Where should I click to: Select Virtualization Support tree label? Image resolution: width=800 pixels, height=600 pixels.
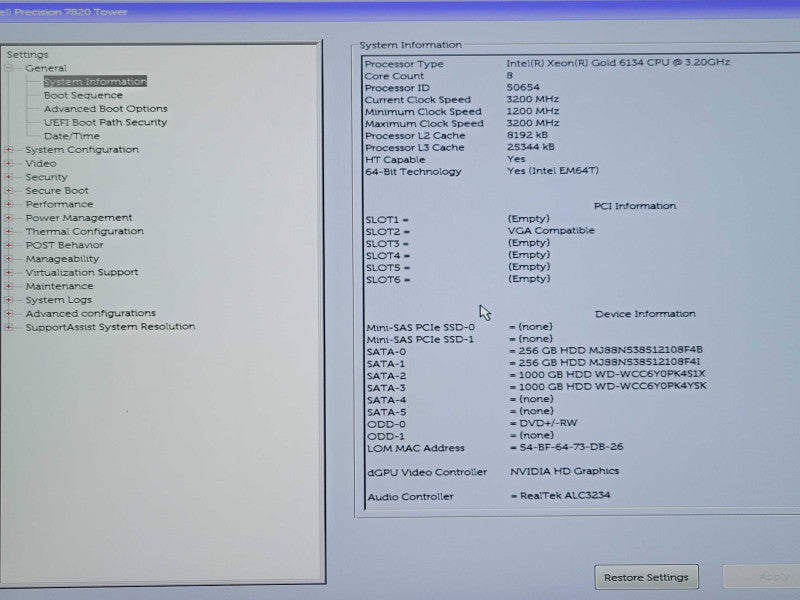[82, 272]
